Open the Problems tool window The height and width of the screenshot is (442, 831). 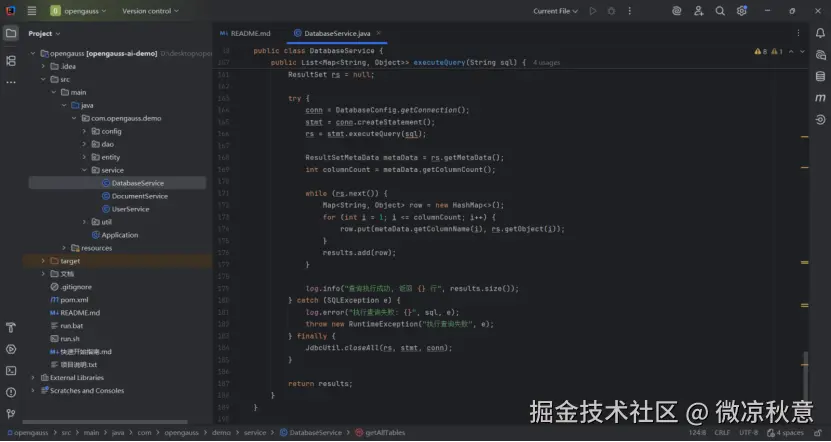click(x=11, y=392)
